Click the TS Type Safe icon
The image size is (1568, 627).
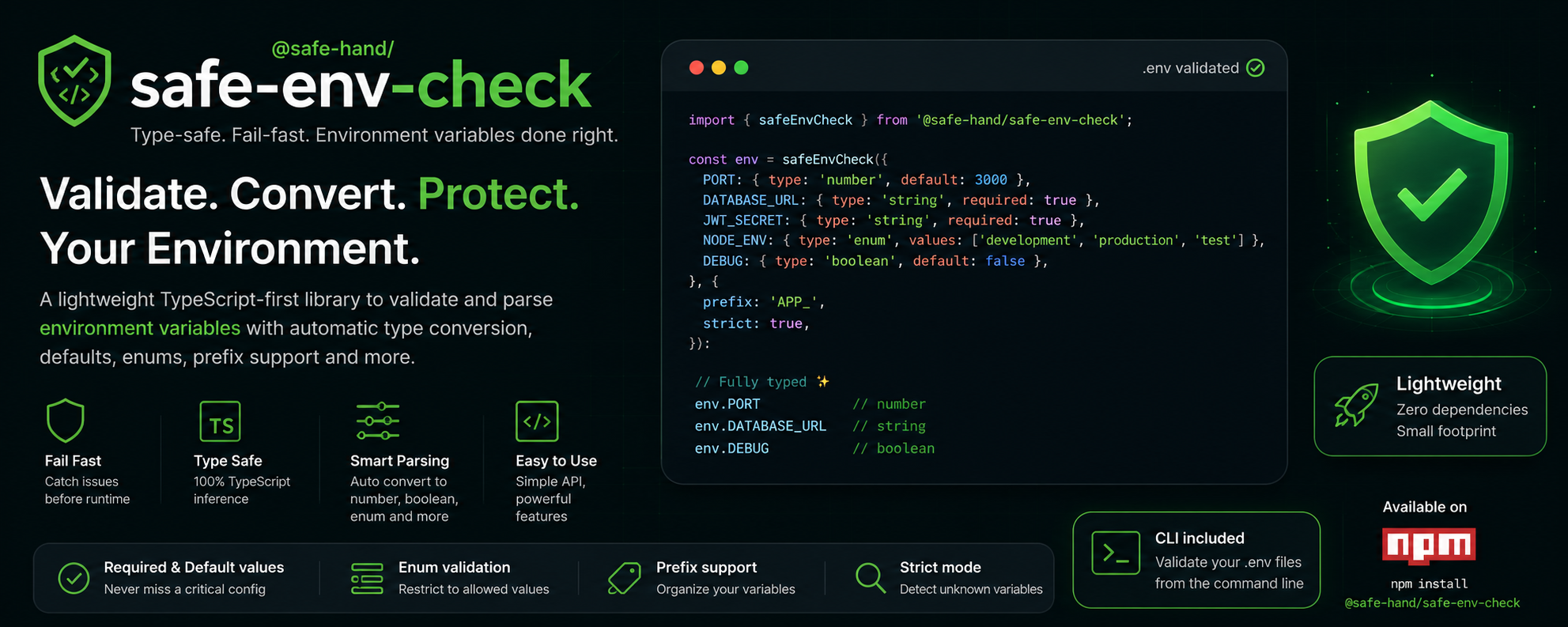coord(220,421)
